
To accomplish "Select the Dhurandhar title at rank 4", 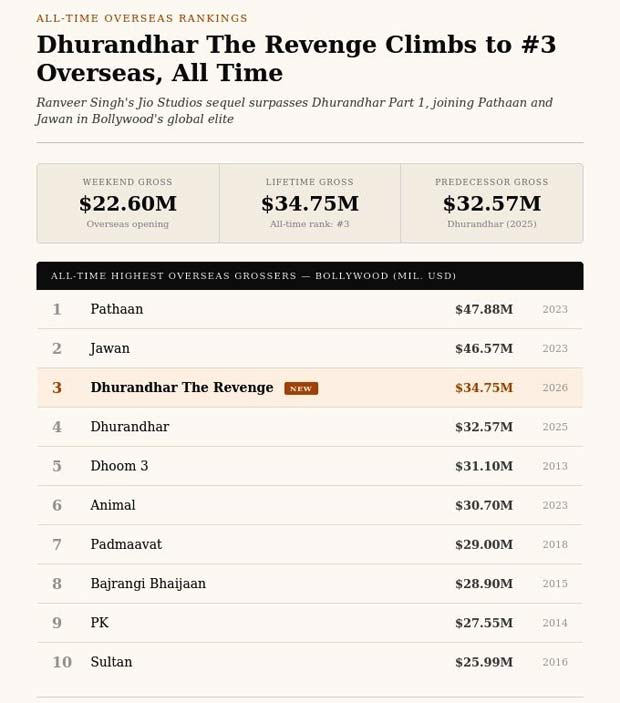I will click(x=130, y=427).
